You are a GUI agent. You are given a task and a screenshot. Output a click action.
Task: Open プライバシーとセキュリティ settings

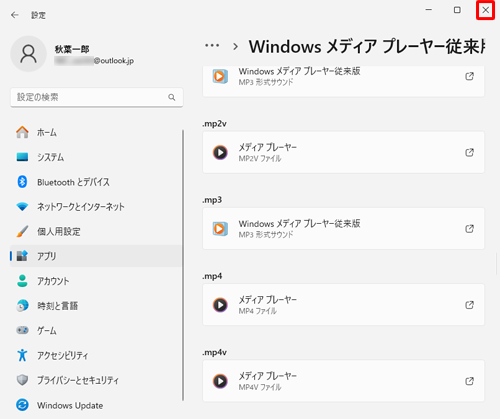(96, 380)
